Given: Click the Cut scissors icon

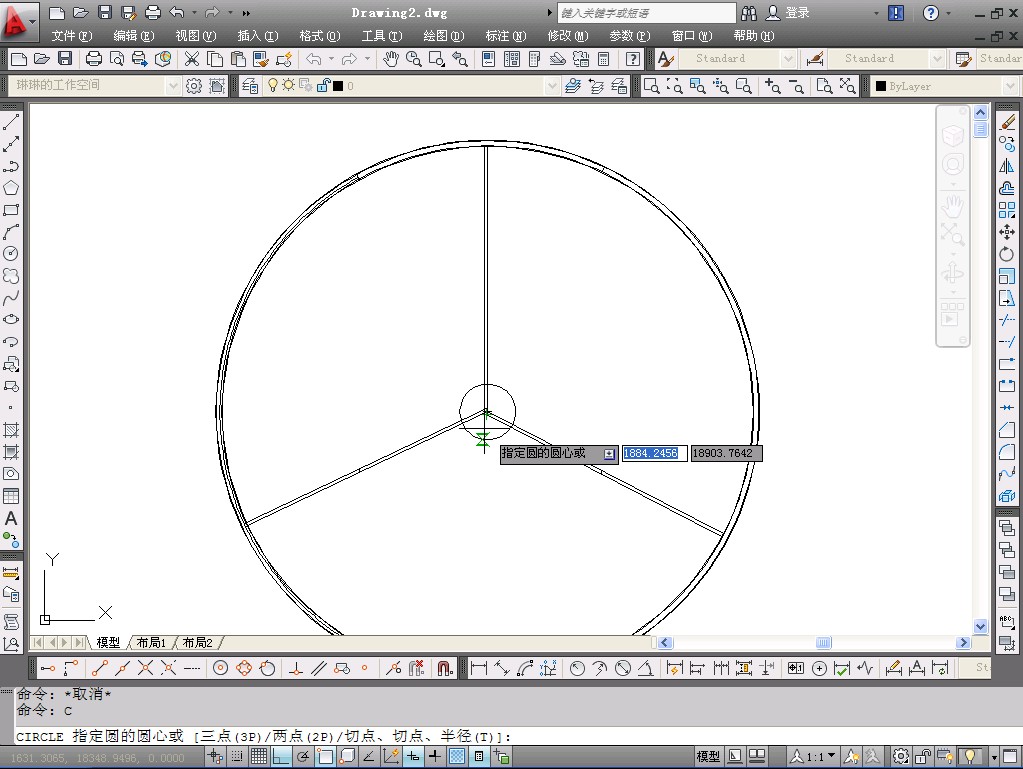Looking at the screenshot, I should 191,59.
